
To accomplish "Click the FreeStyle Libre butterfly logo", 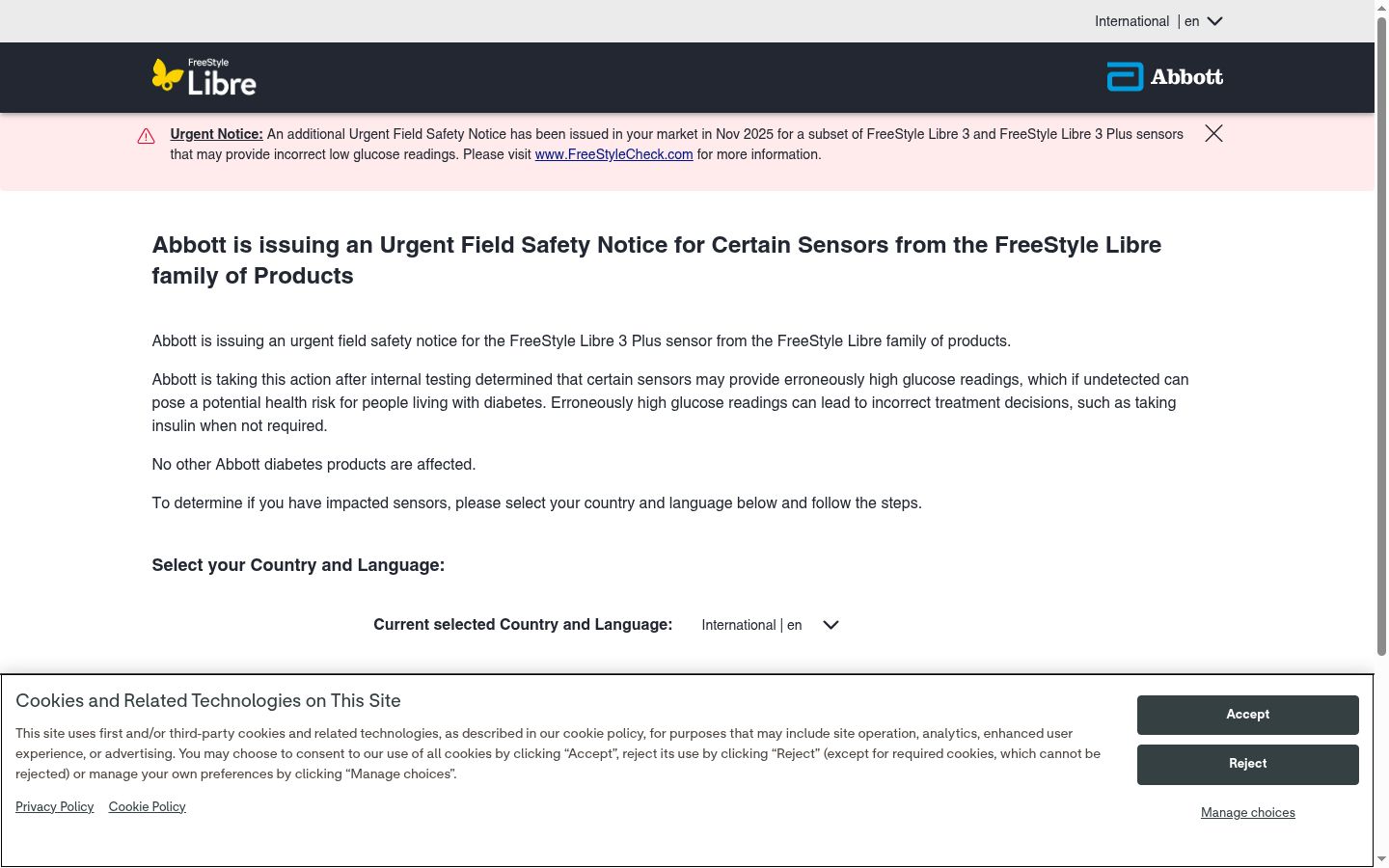I will (x=204, y=77).
